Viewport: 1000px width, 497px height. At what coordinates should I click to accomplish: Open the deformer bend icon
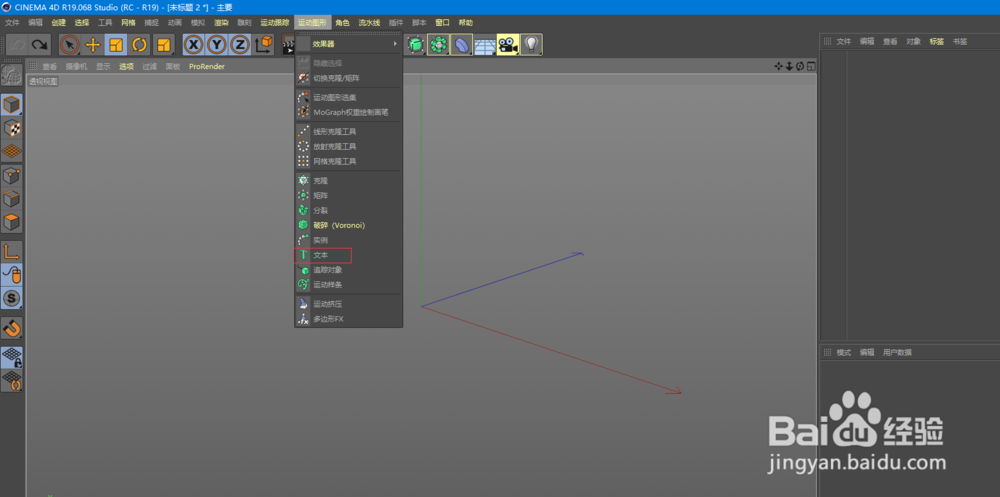coord(462,45)
